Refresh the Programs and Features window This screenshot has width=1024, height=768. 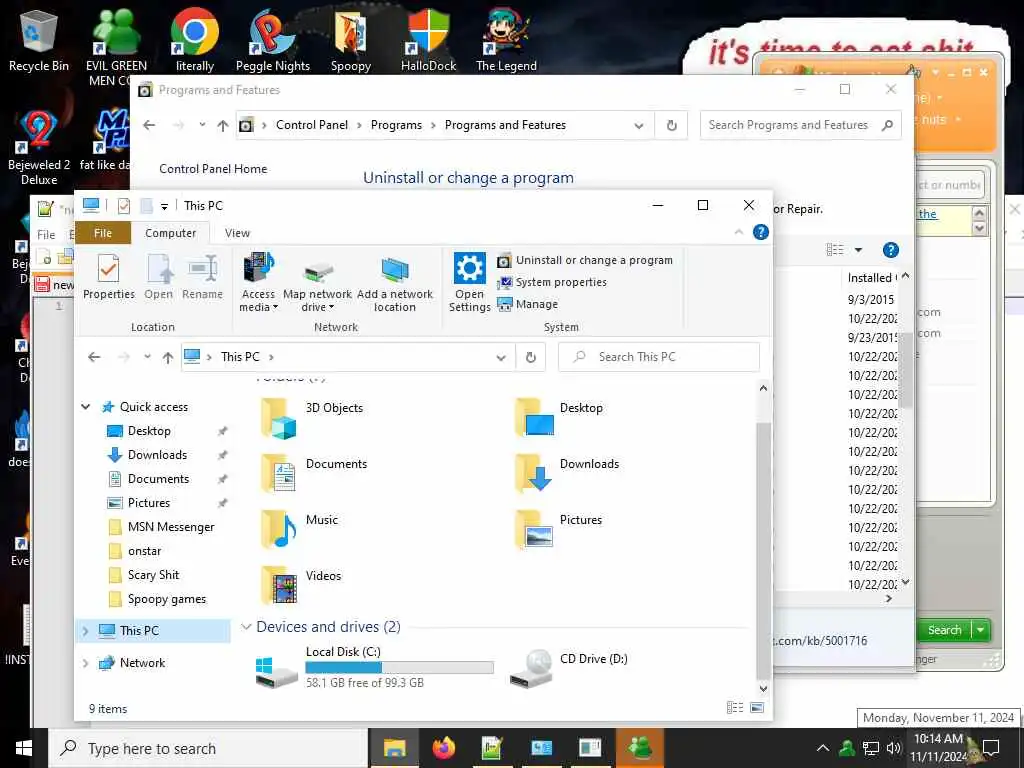(x=671, y=125)
